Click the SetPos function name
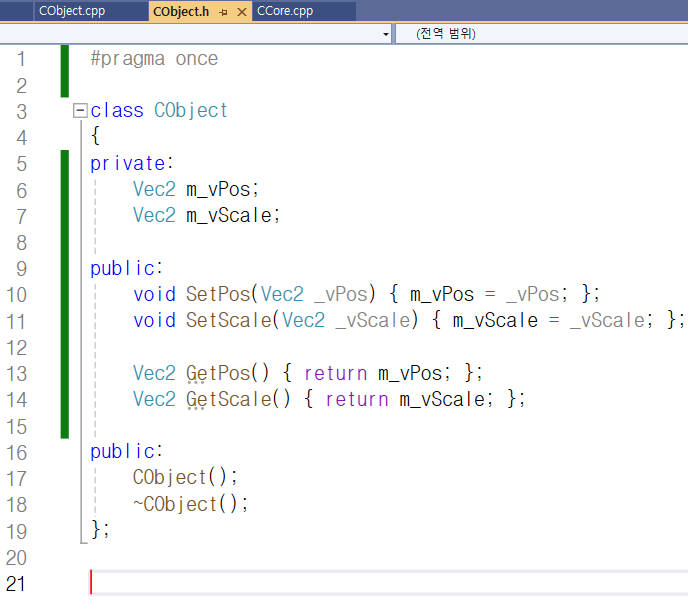 coord(218,294)
